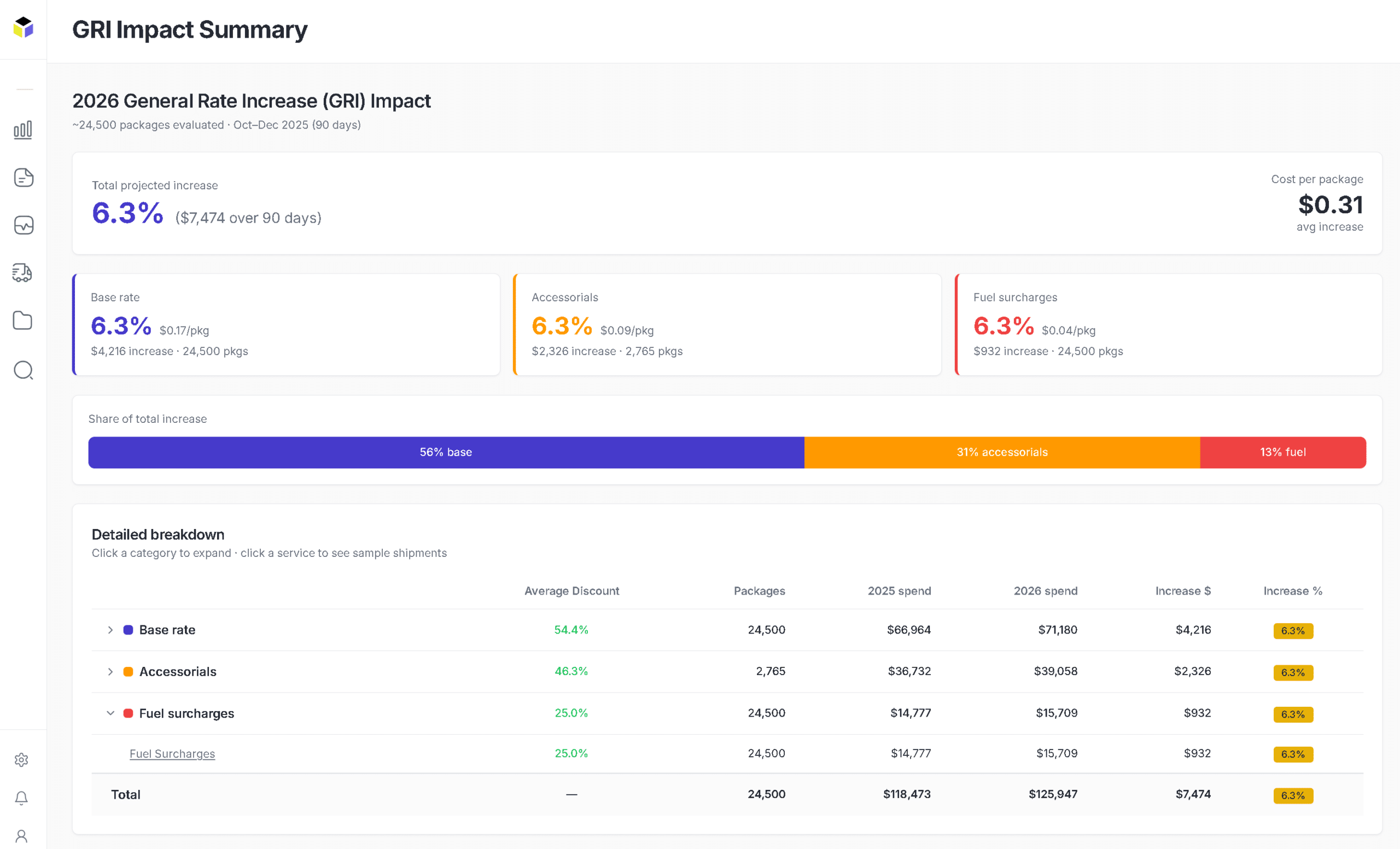
Task: Open settings with the gear icon
Action: click(21, 760)
